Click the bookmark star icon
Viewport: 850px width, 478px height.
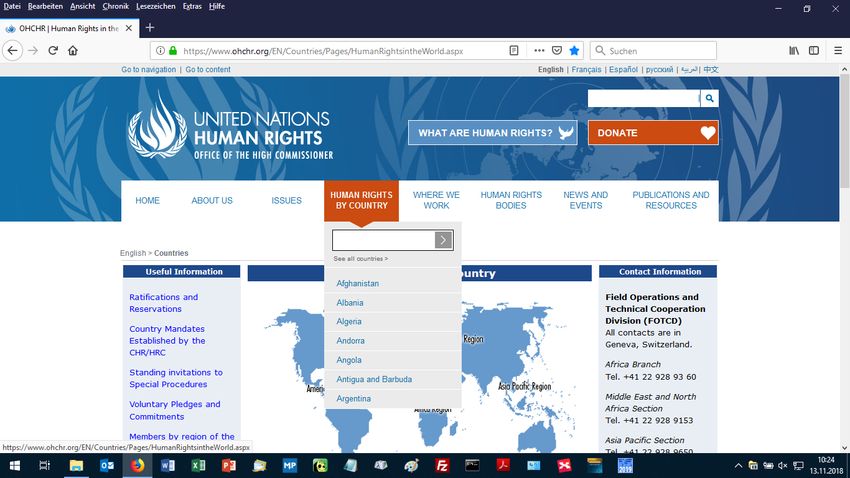[574, 50]
